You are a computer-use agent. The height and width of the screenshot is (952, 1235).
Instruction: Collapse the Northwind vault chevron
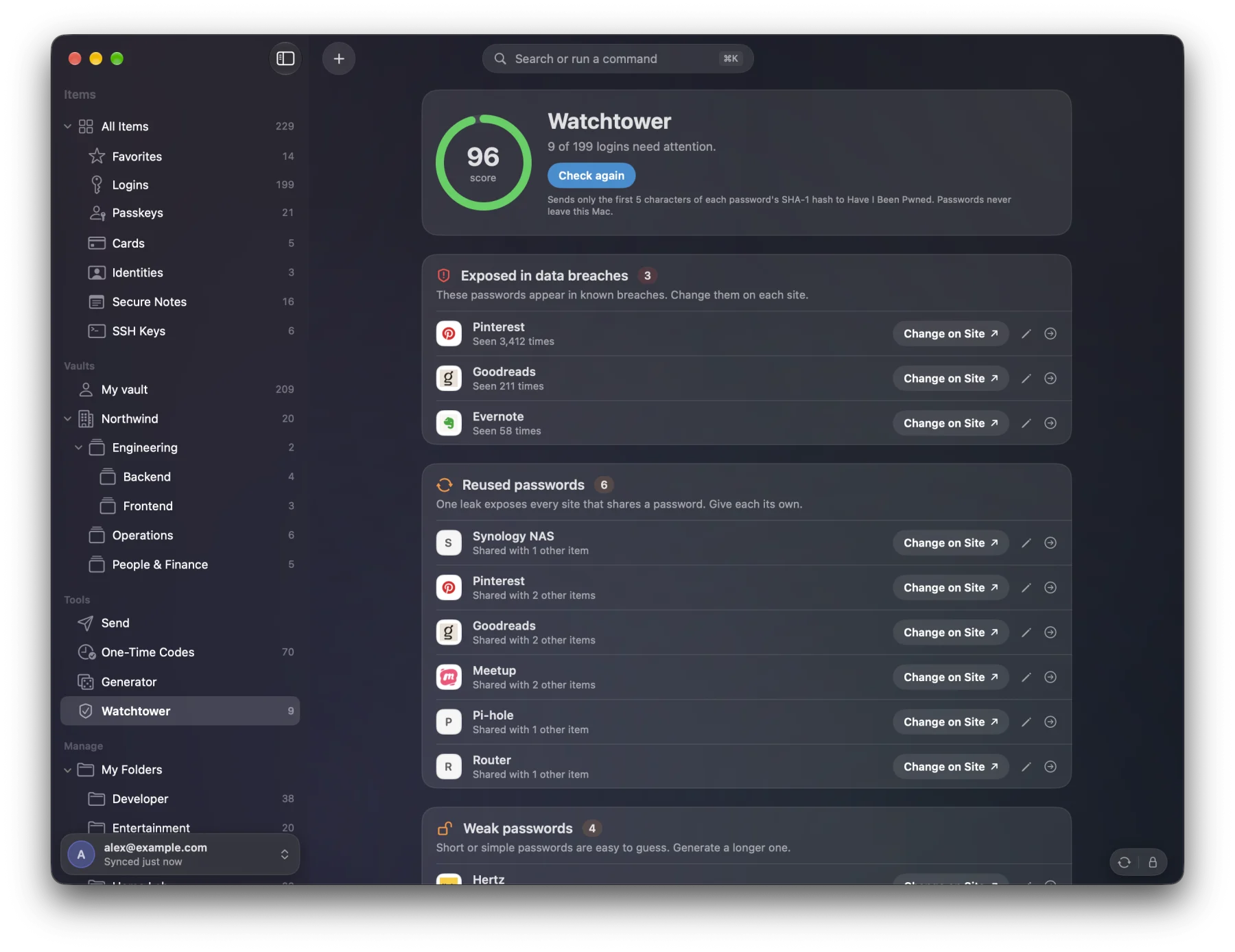pyautogui.click(x=68, y=418)
